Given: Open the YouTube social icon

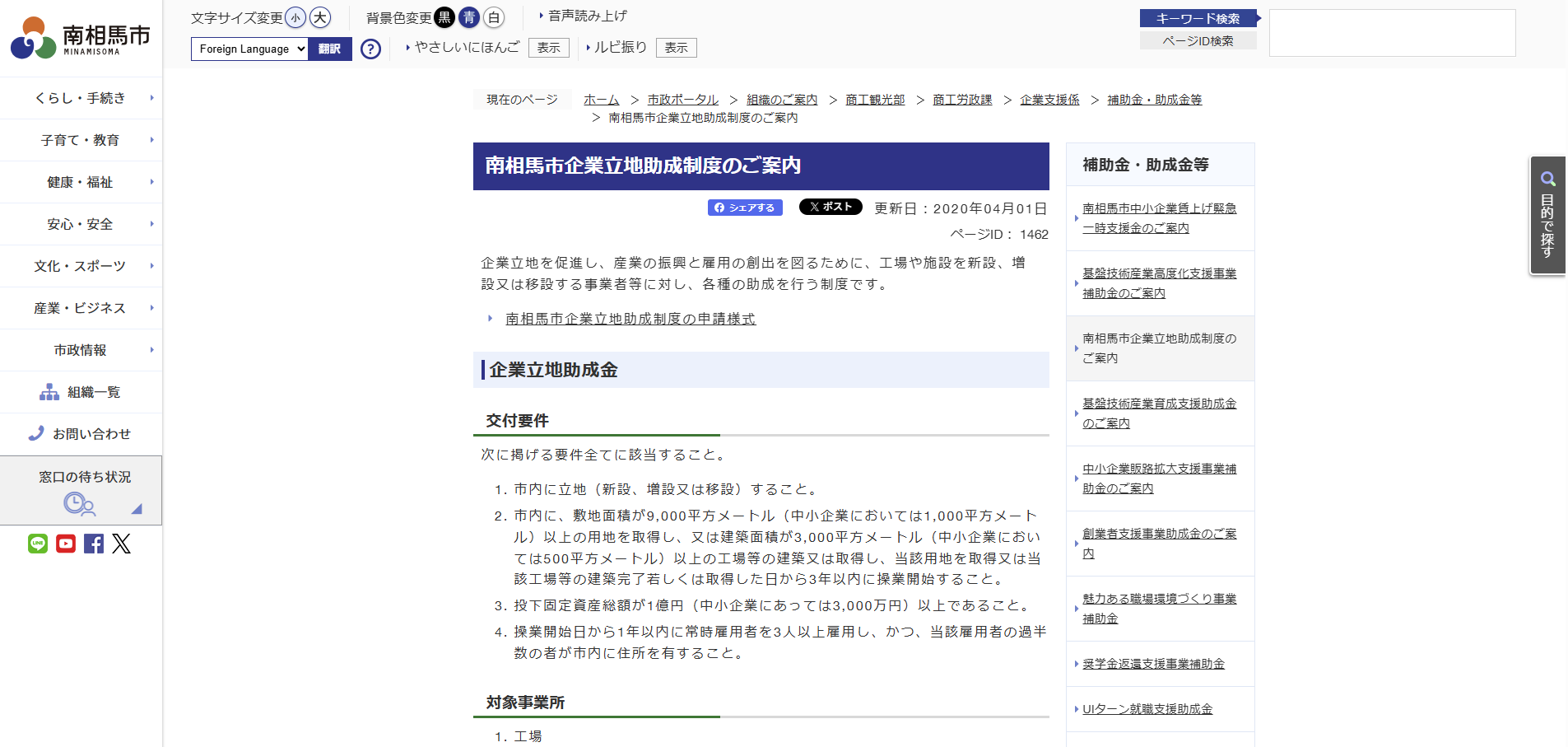Looking at the screenshot, I should tap(66, 544).
